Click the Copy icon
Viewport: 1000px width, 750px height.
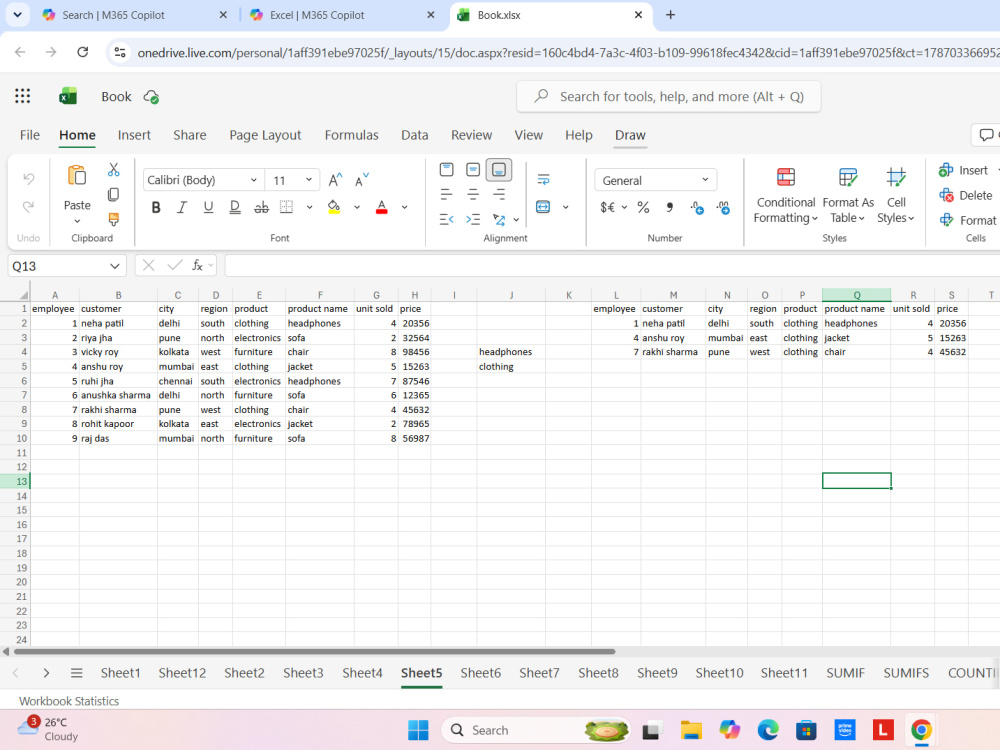[114, 195]
